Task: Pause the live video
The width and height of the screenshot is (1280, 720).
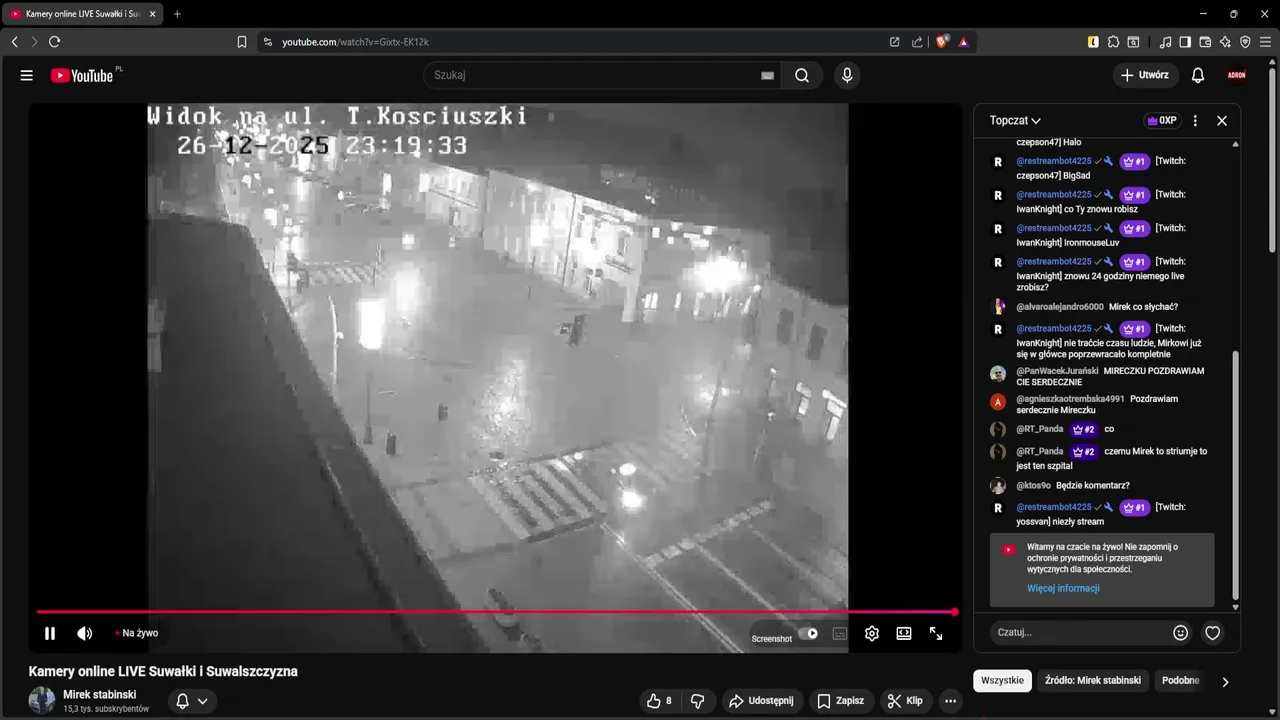Action: (50, 633)
